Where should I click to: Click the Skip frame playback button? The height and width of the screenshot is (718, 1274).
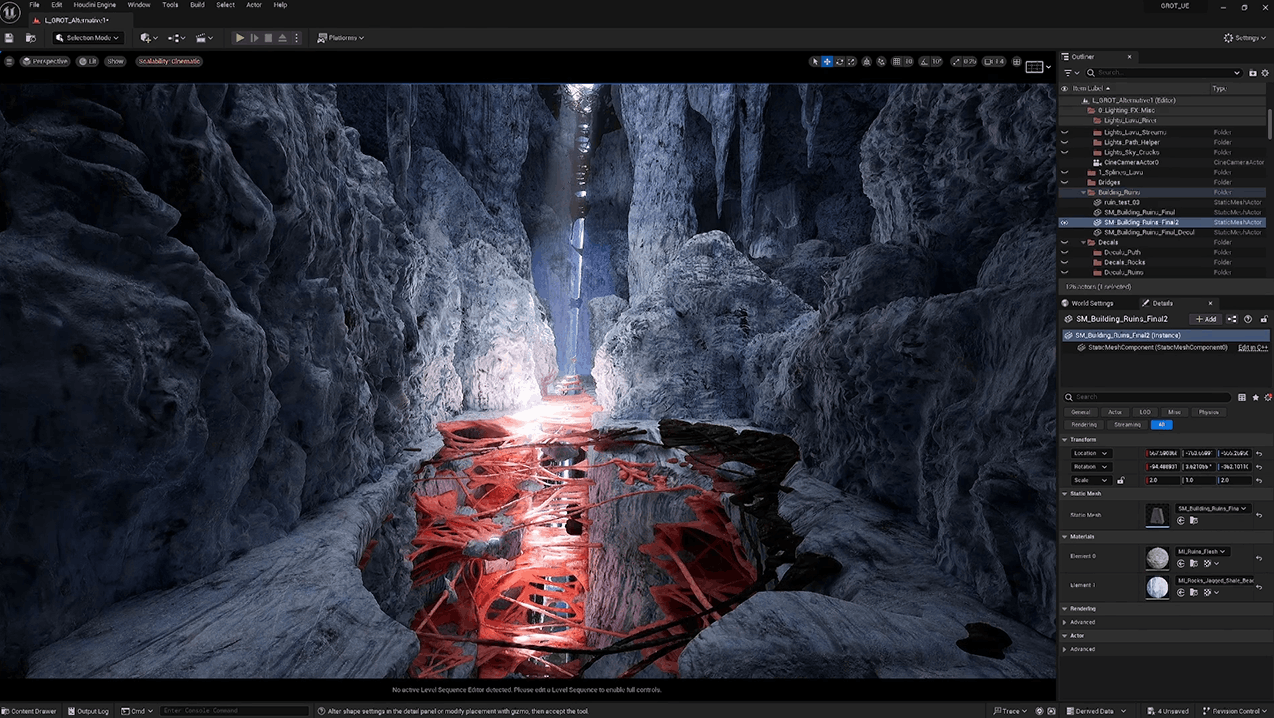click(x=254, y=38)
